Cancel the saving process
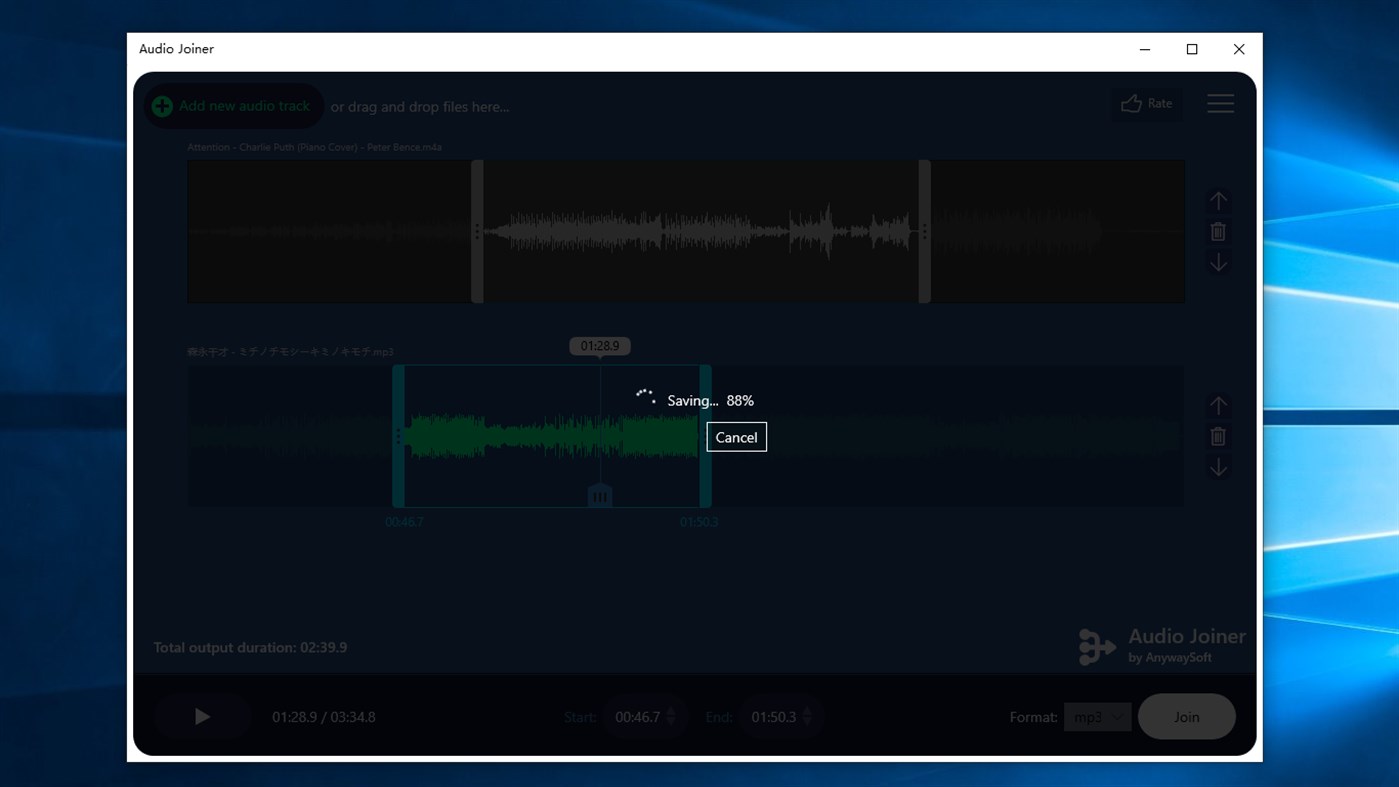Screen dimensions: 1399x787 736,436
